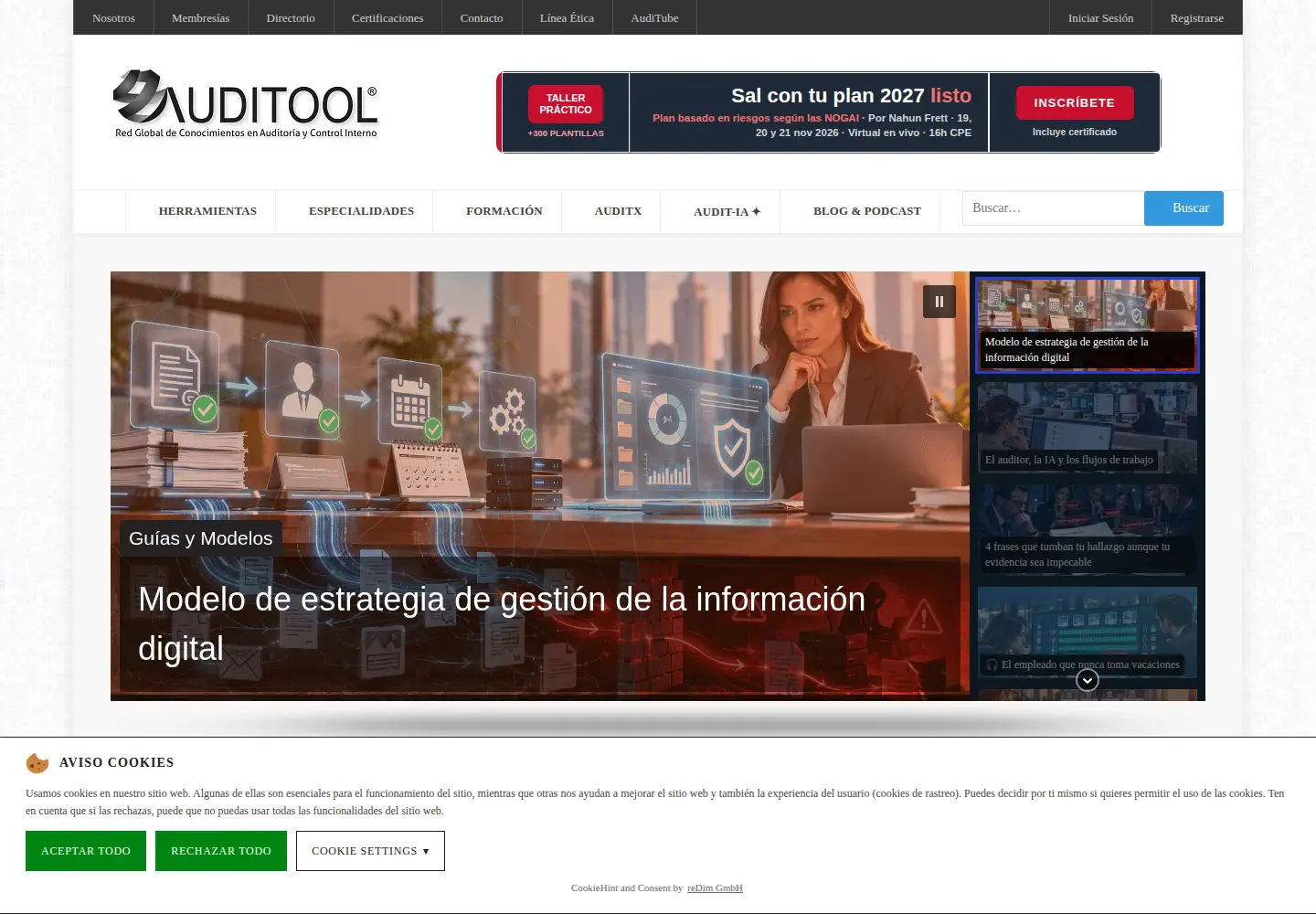Image resolution: width=1316 pixels, height=914 pixels.
Task: Click the Inscríbete banner button
Action: 1075,102
